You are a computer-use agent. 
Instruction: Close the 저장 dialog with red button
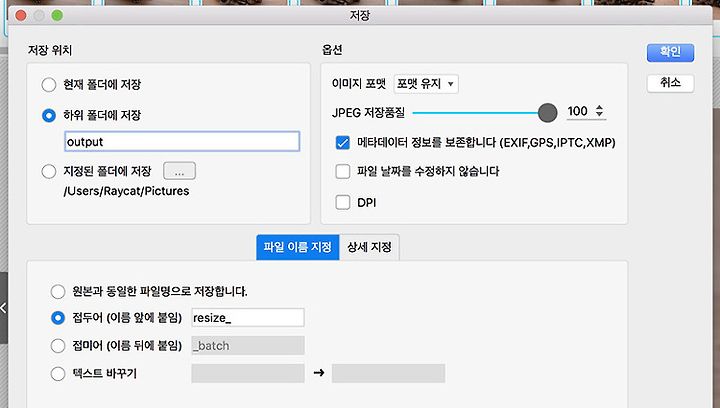(21, 16)
